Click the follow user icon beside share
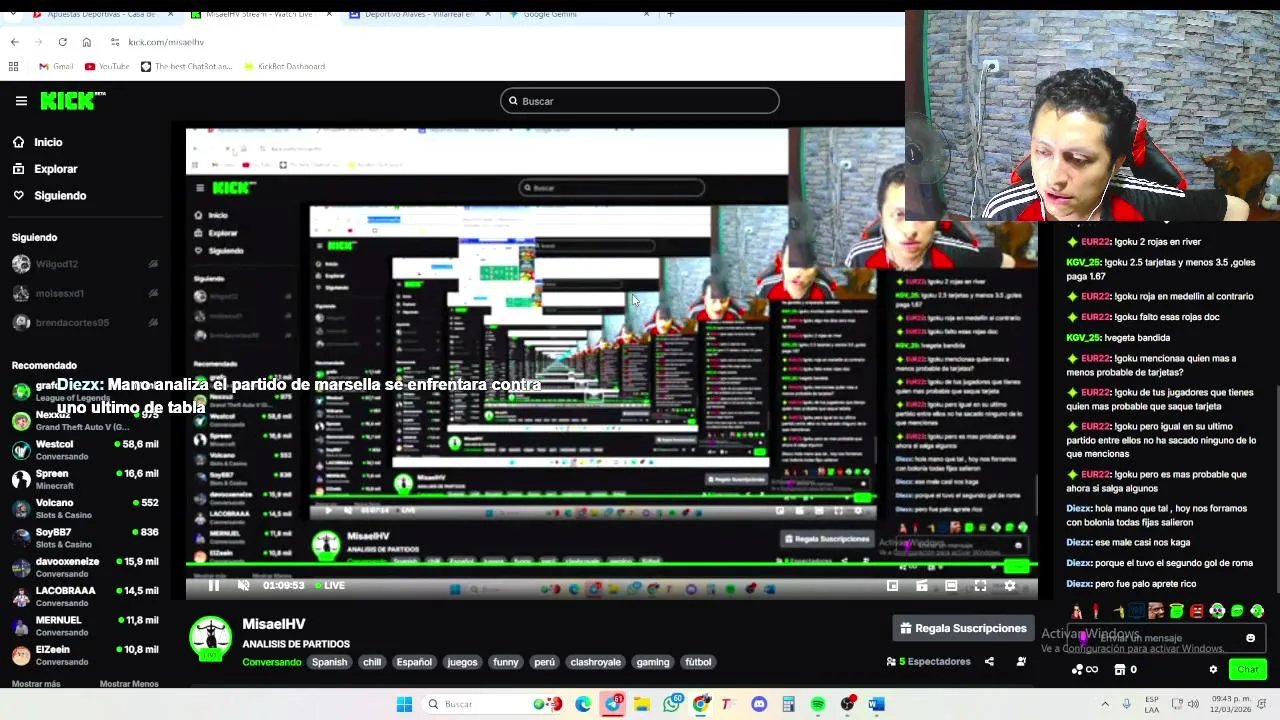The image size is (1280, 720). pos(1021,661)
